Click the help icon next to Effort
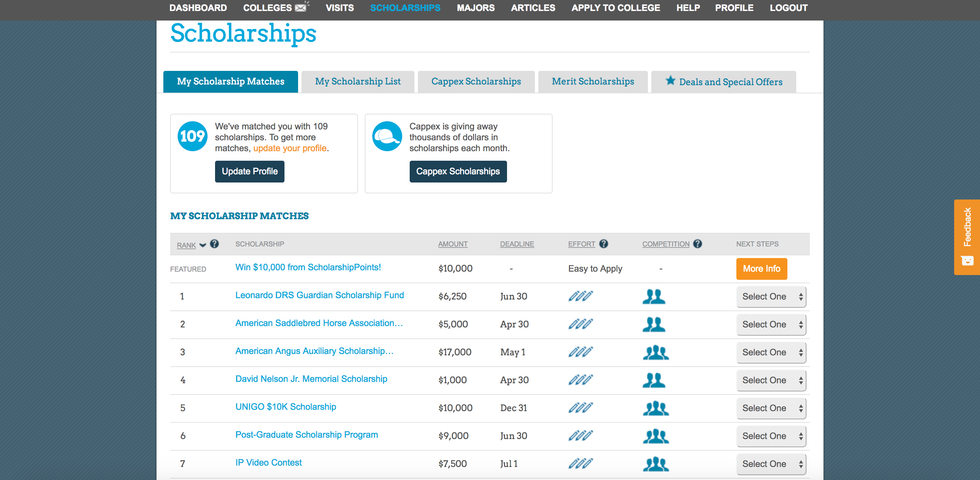 pyautogui.click(x=604, y=244)
